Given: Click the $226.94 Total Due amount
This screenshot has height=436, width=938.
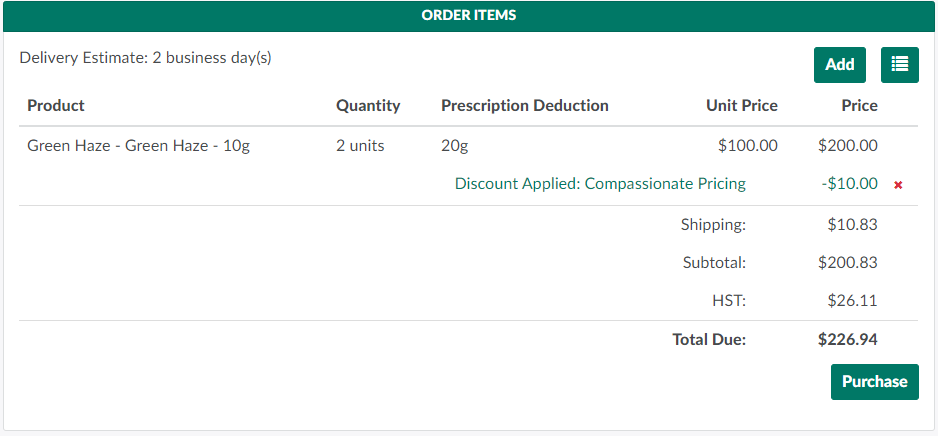Looking at the screenshot, I should coord(847,340).
